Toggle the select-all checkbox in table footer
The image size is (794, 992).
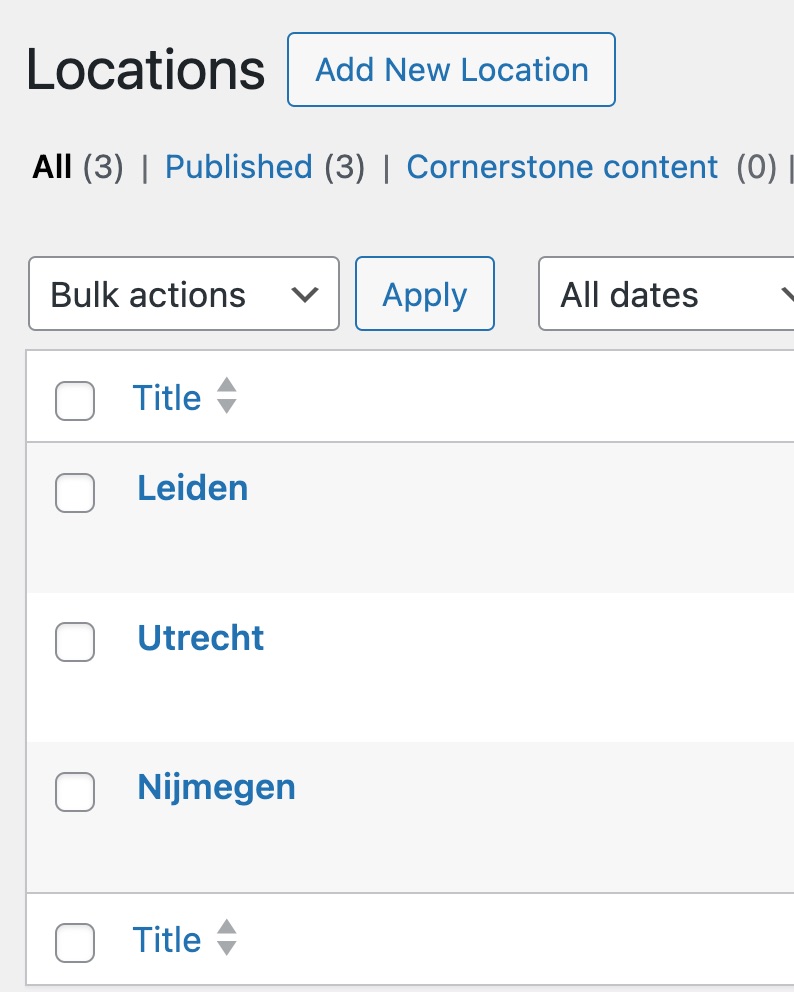(75, 942)
